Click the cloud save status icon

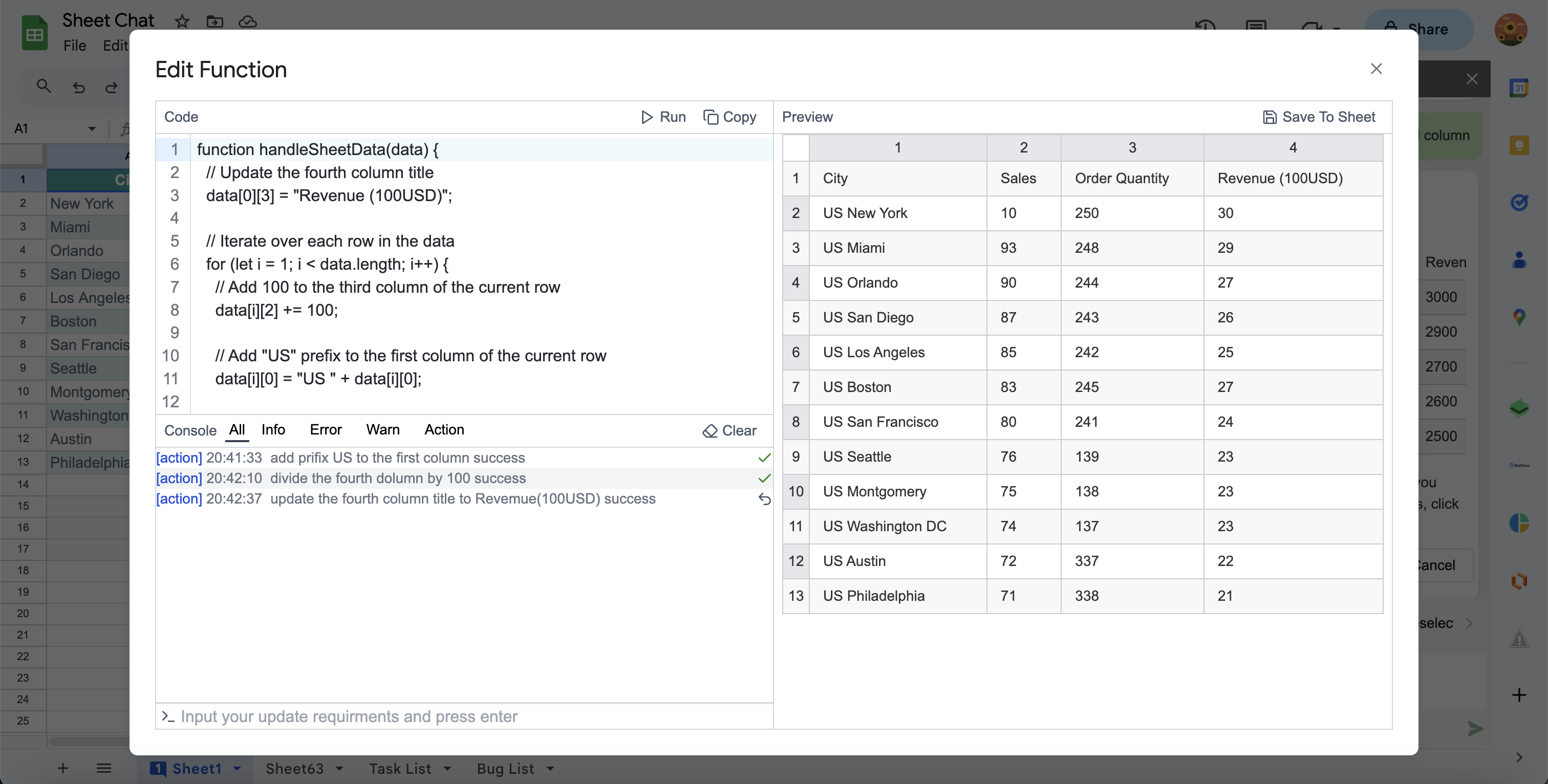pos(248,21)
